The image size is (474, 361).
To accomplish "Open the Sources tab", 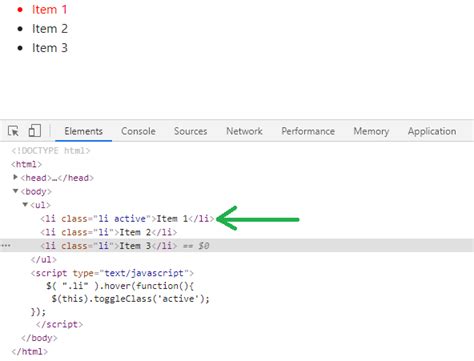I will [x=190, y=131].
